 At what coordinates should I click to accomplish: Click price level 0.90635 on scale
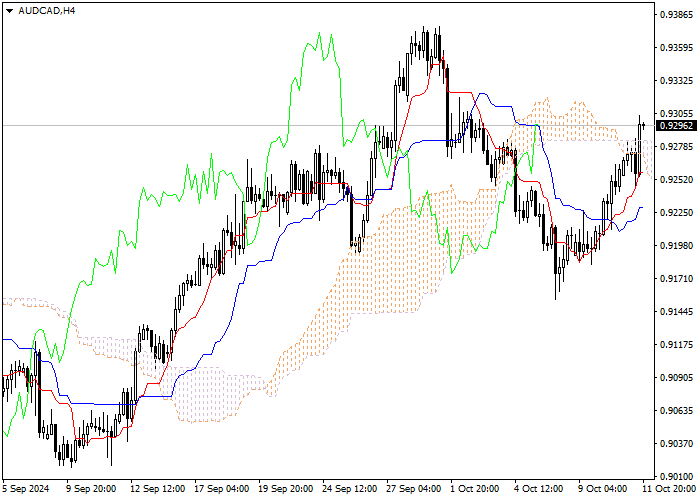point(677,411)
